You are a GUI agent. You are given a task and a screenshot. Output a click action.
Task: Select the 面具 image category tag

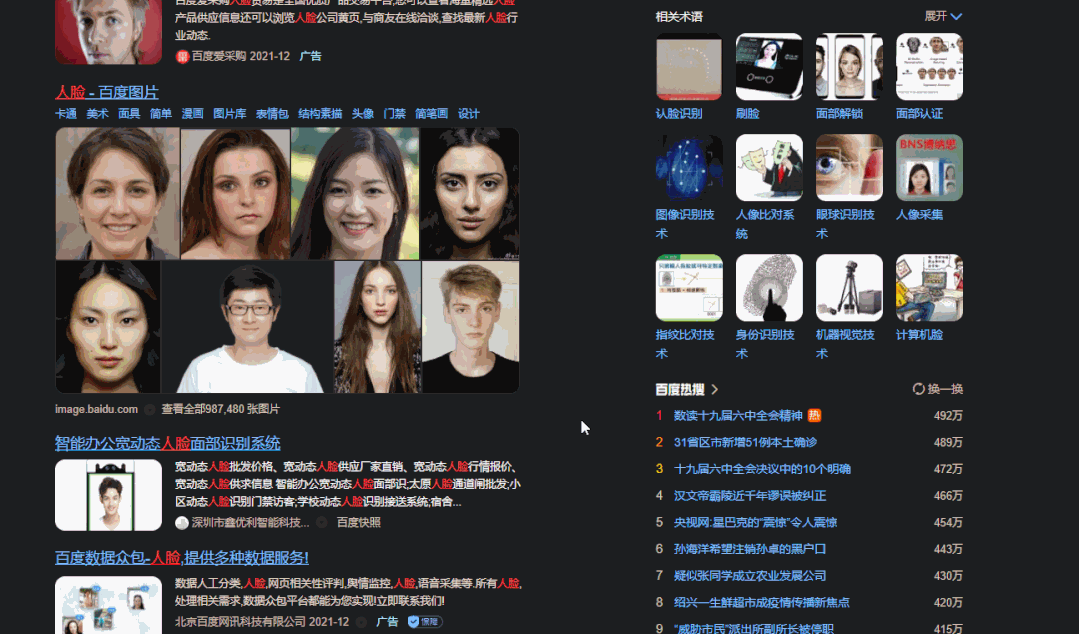pos(129,114)
